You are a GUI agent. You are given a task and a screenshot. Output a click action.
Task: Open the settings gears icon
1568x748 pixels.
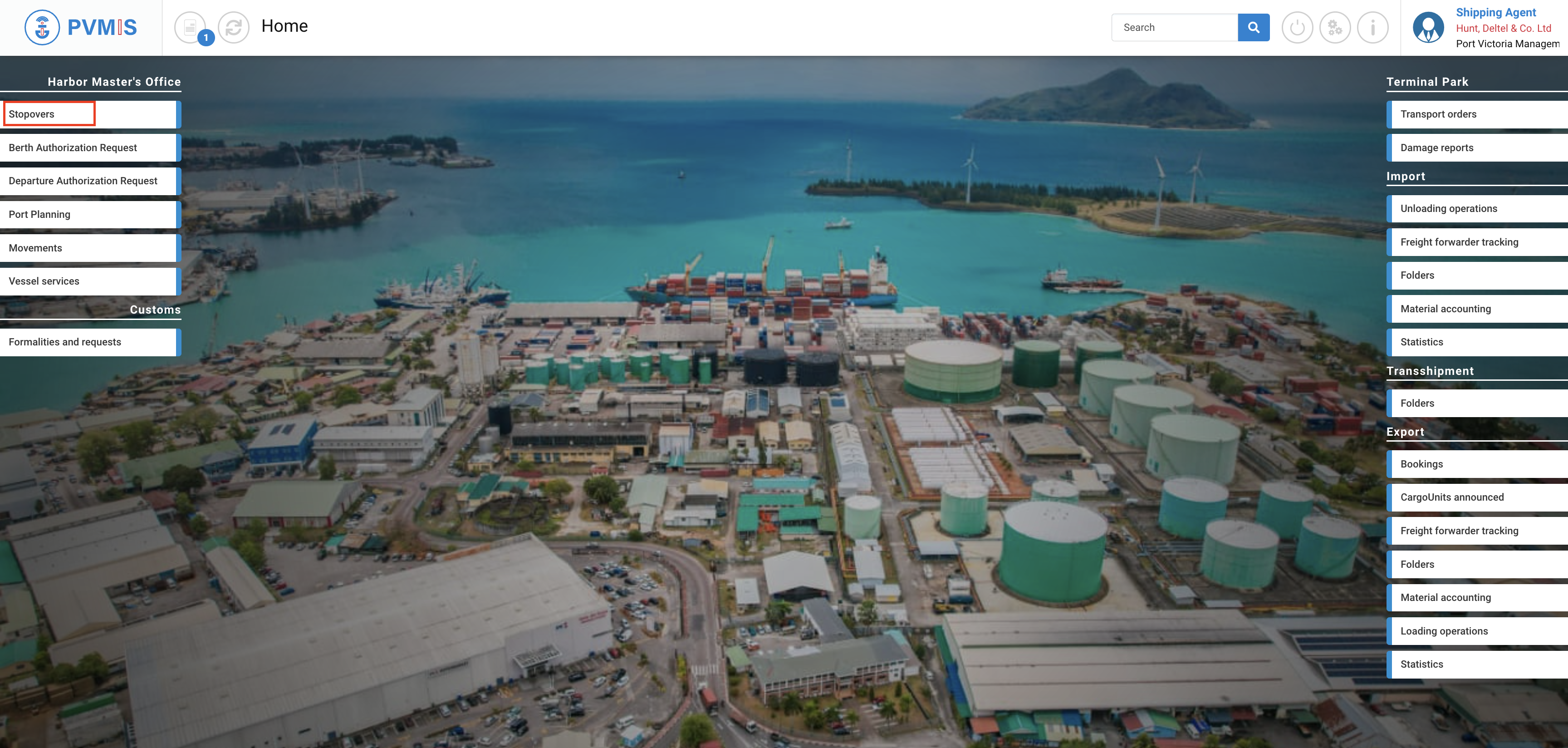(x=1335, y=27)
